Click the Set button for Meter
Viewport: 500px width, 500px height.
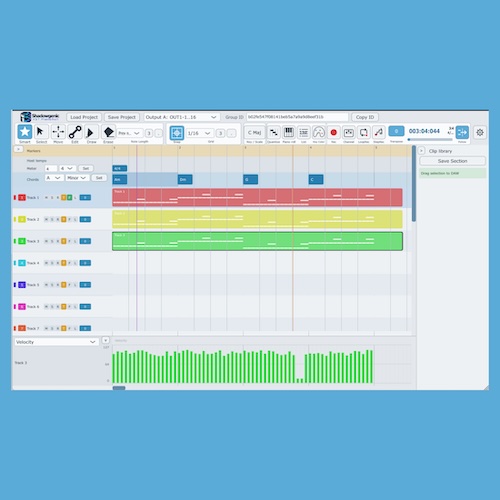tap(86, 168)
